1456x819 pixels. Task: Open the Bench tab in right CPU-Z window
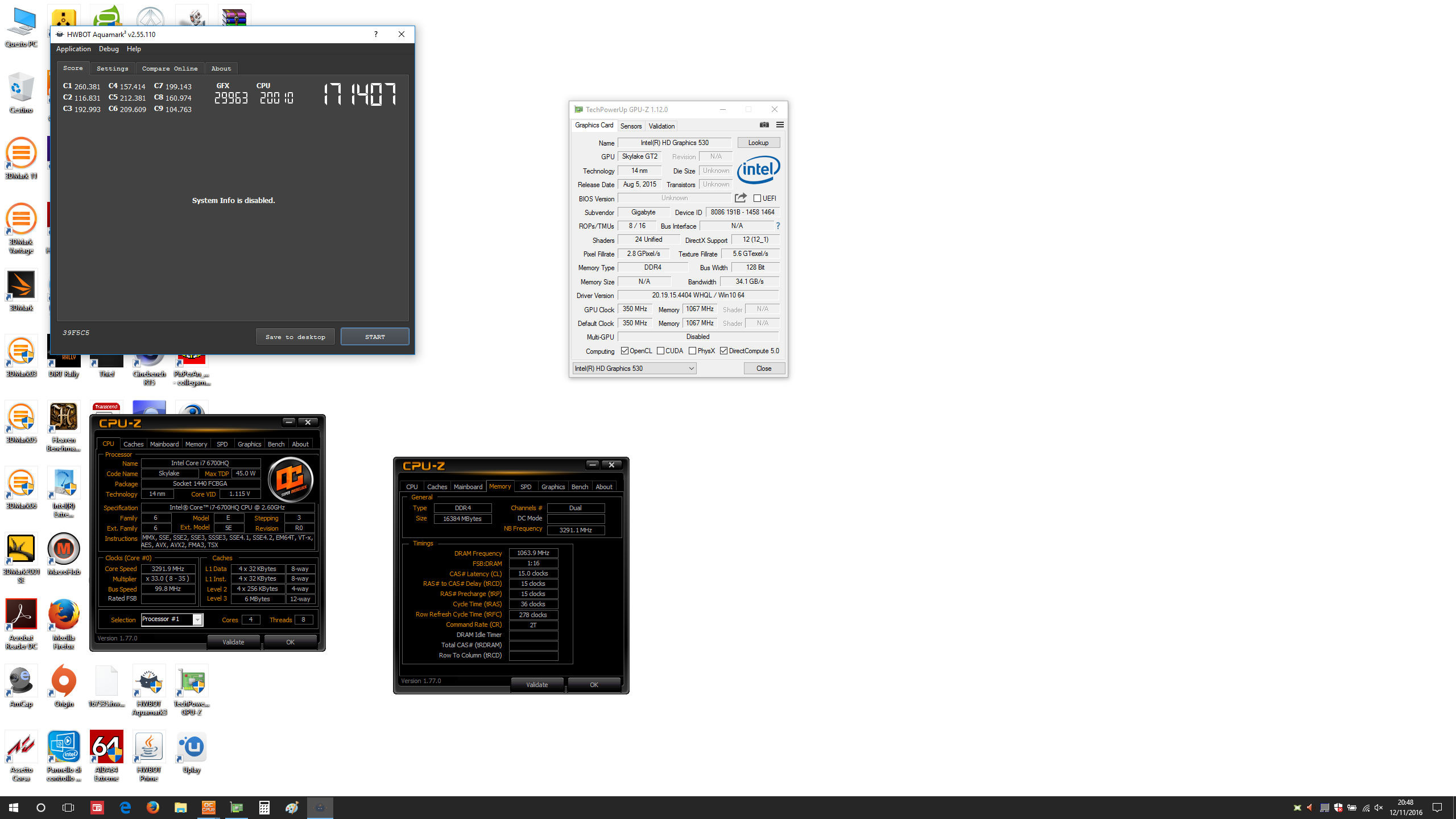pos(580,487)
